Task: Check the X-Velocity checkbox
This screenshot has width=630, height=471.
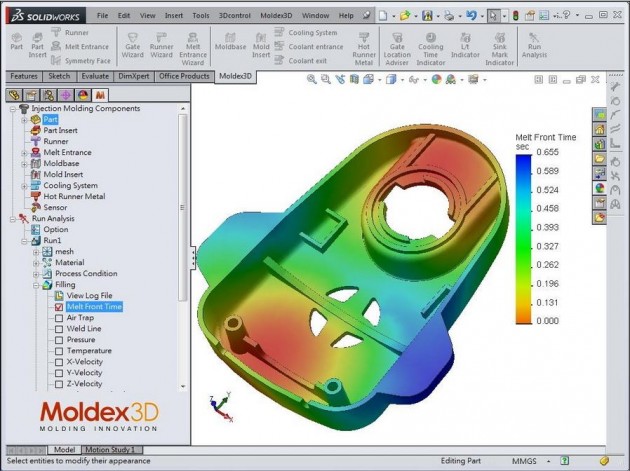Action: [x=59, y=362]
